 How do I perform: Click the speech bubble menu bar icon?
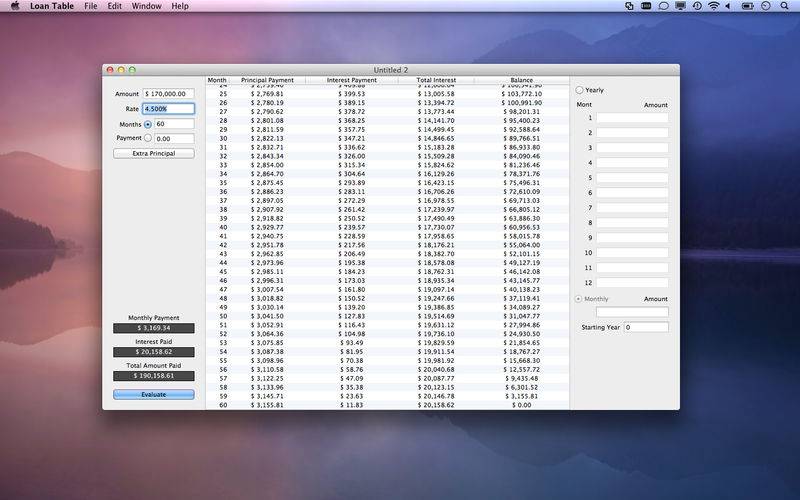pyautogui.click(x=663, y=6)
